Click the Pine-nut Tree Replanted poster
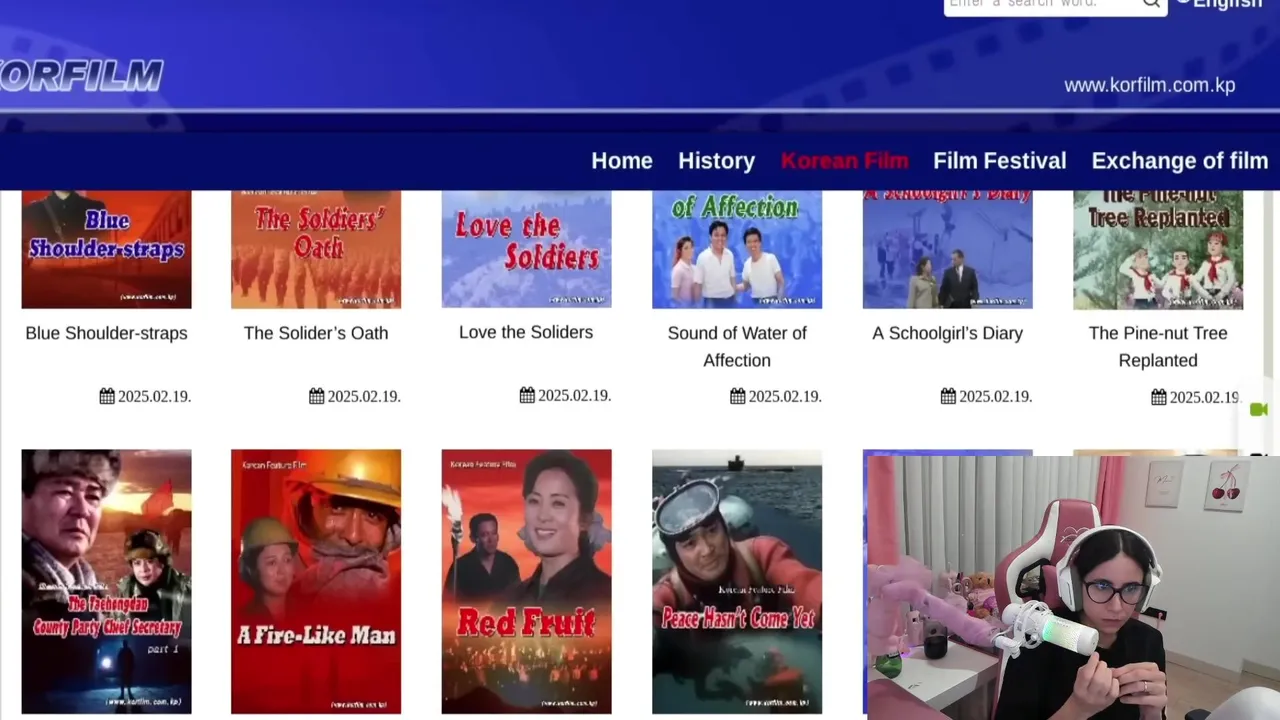This screenshot has width=1280, height=720. click(x=1158, y=249)
